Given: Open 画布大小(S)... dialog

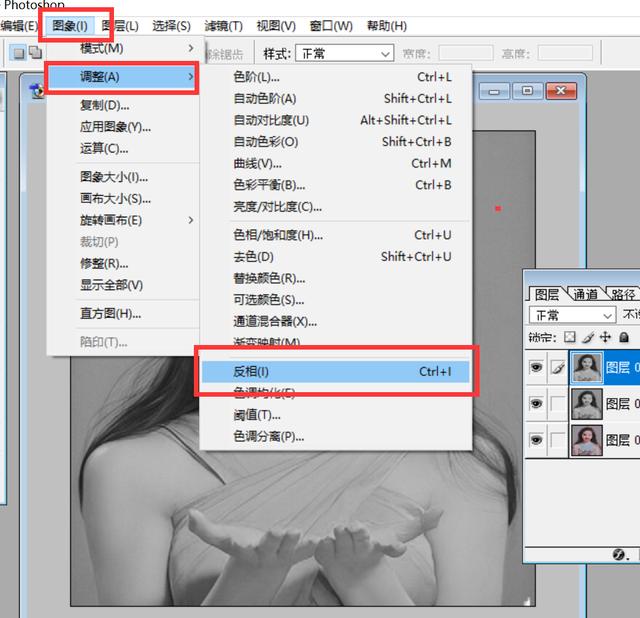Looking at the screenshot, I should click(x=122, y=199).
